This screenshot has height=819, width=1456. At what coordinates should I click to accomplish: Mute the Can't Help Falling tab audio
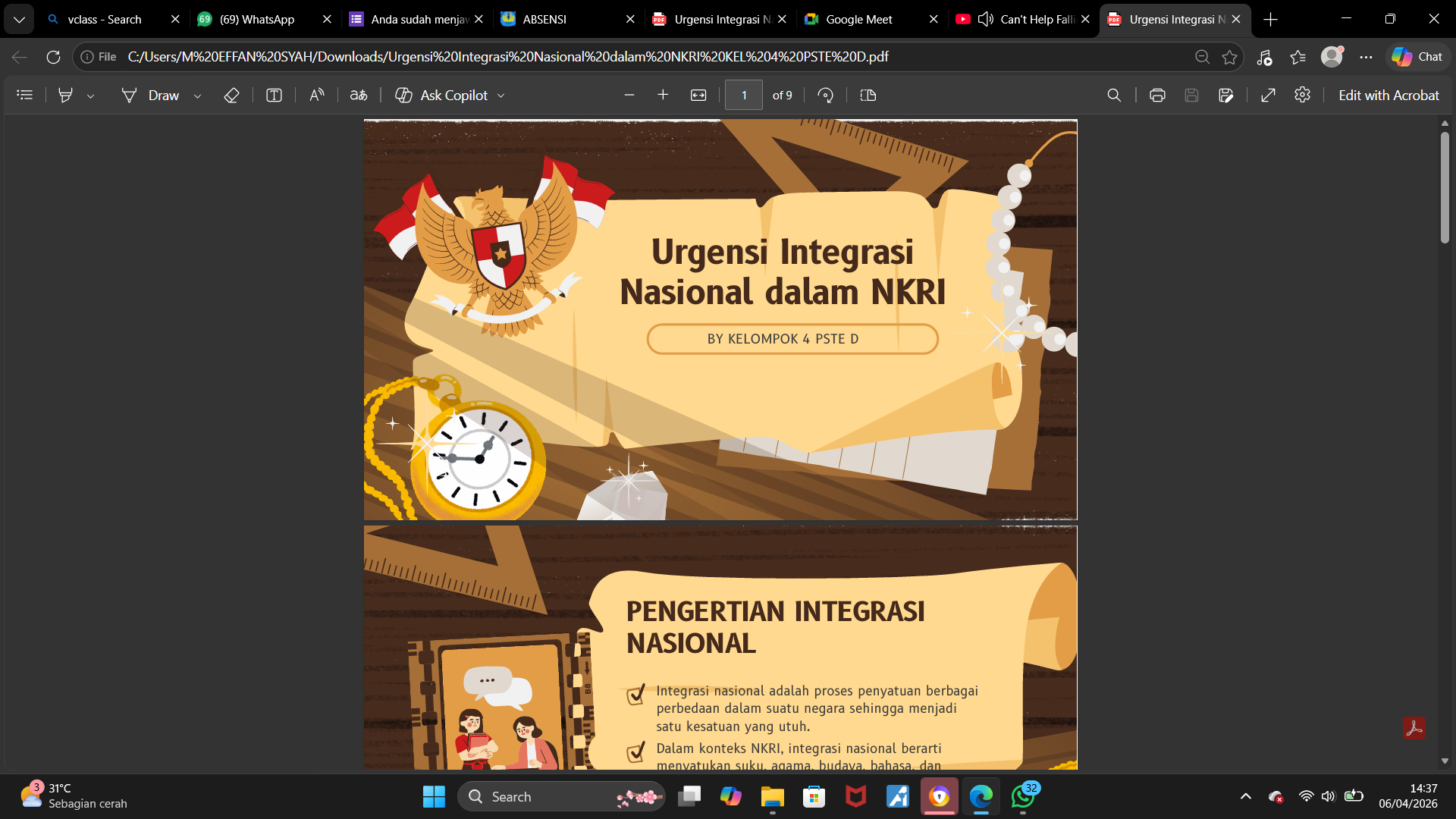click(x=986, y=19)
